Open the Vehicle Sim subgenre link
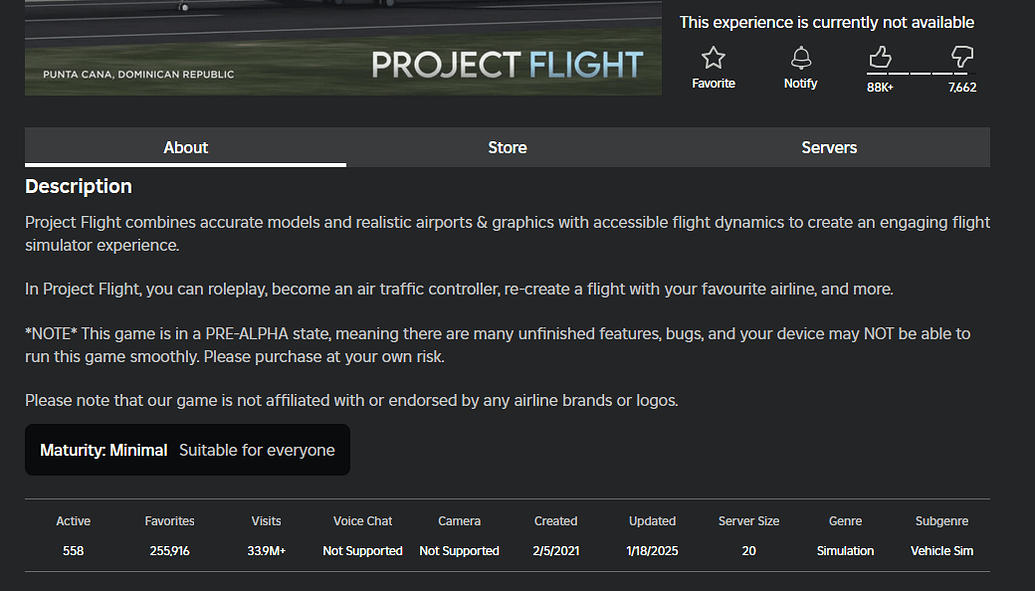Screen dimensions: 1035x591 coord(942,551)
